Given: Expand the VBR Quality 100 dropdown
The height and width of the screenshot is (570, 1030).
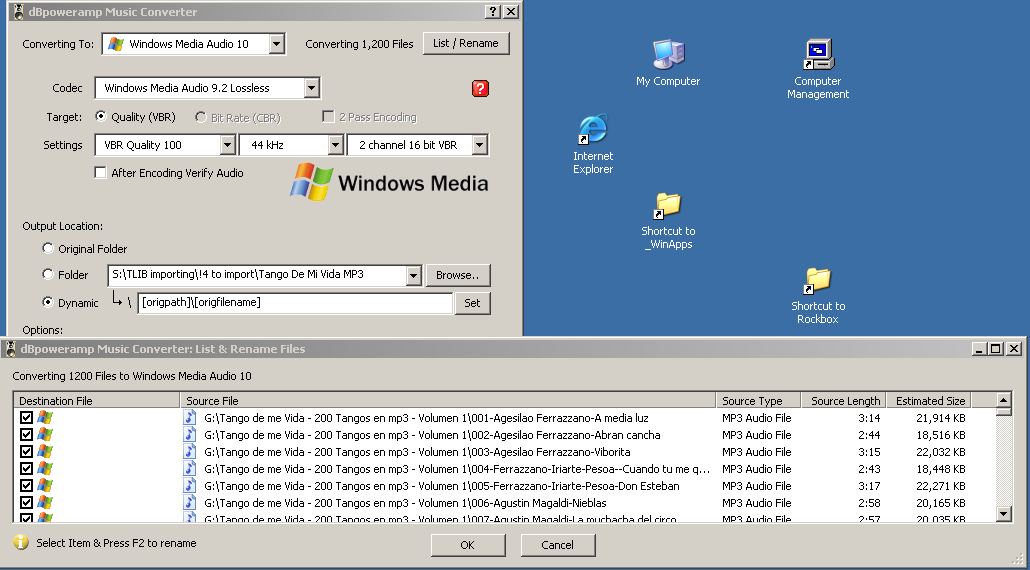Looking at the screenshot, I should [227, 145].
